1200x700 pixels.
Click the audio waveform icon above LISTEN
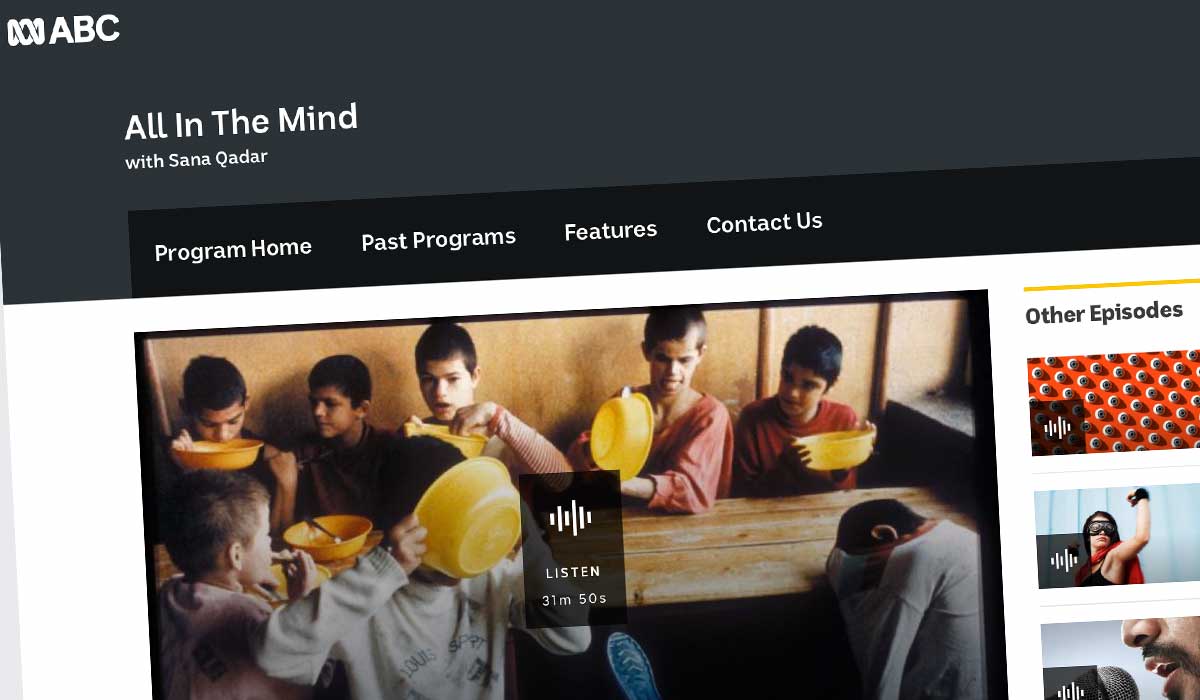point(569,517)
